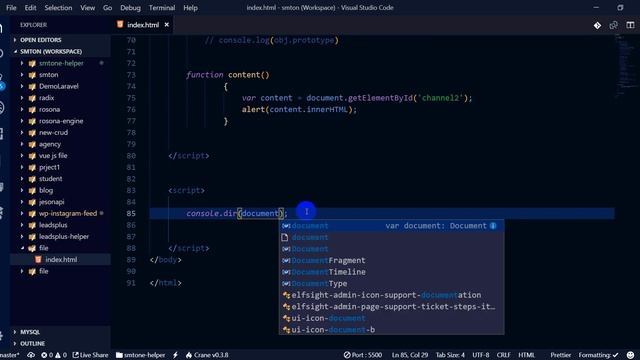The height and width of the screenshot is (360, 640).
Task: Pick the ui-icon-document-b suggestion
Action: 391,330
